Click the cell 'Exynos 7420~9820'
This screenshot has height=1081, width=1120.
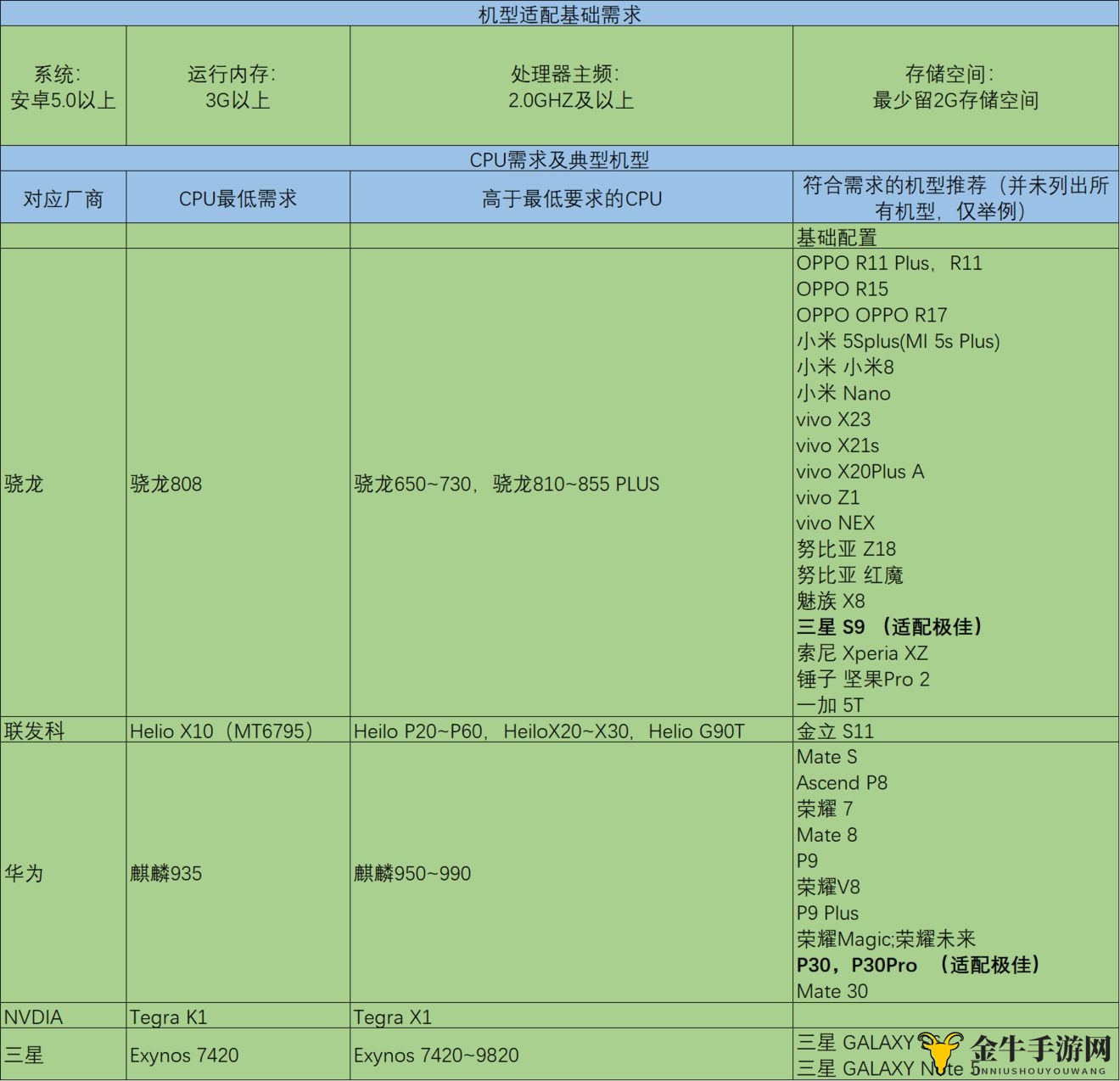(x=571, y=1055)
